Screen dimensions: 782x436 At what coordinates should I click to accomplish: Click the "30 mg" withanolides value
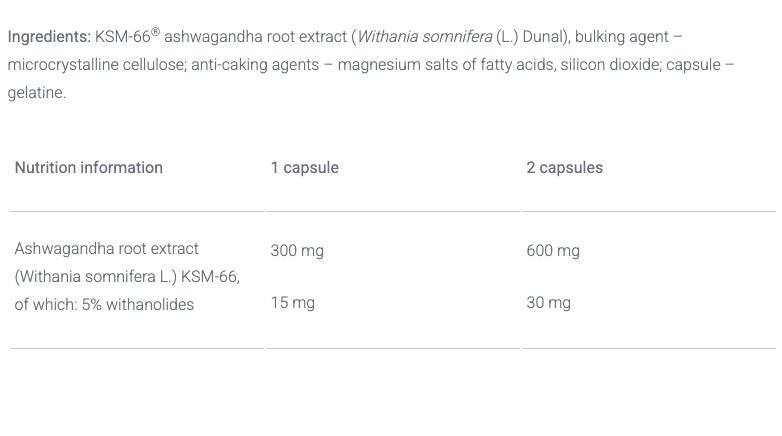[548, 303]
